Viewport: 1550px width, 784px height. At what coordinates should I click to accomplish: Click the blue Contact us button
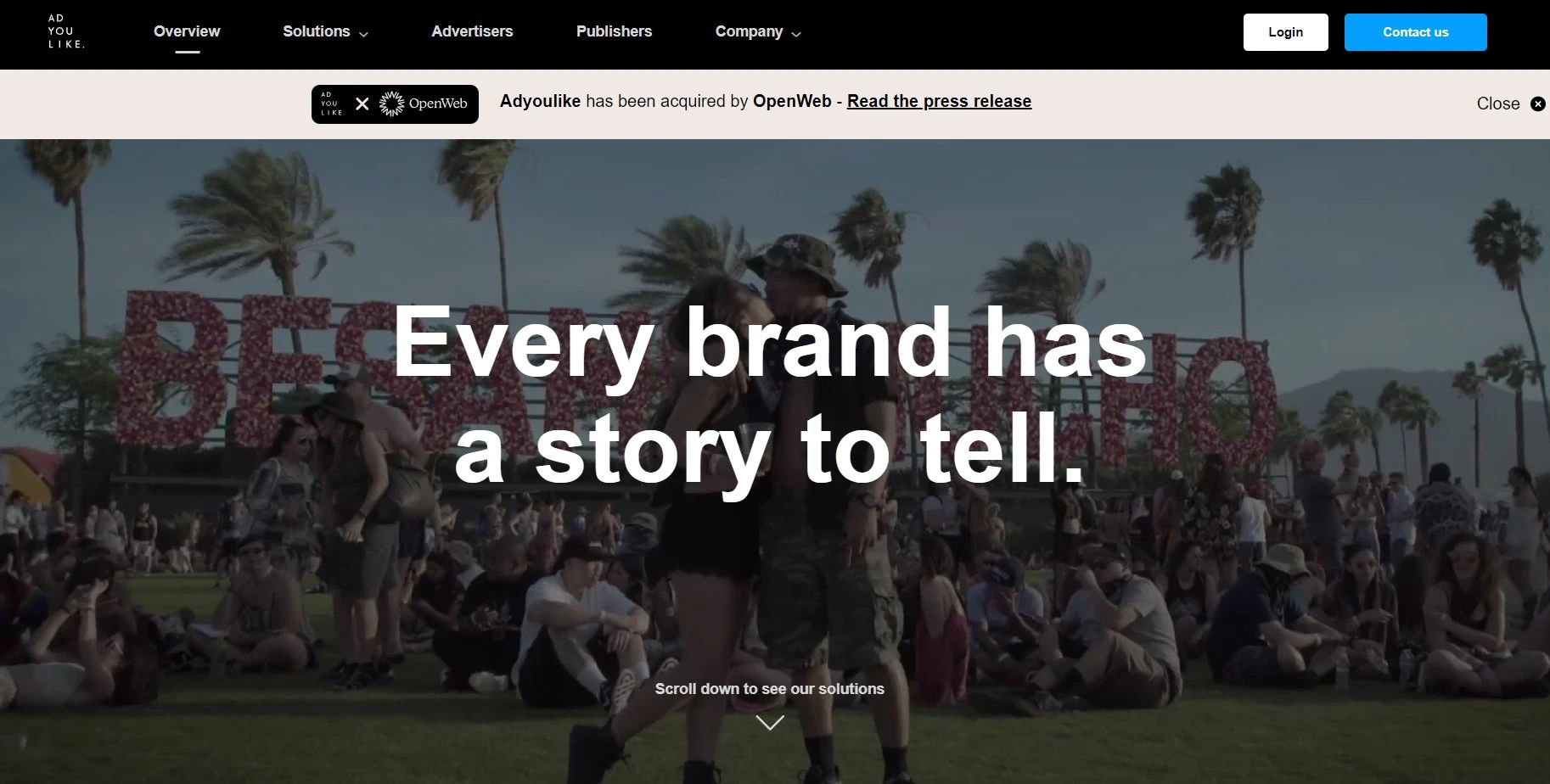point(1415,32)
